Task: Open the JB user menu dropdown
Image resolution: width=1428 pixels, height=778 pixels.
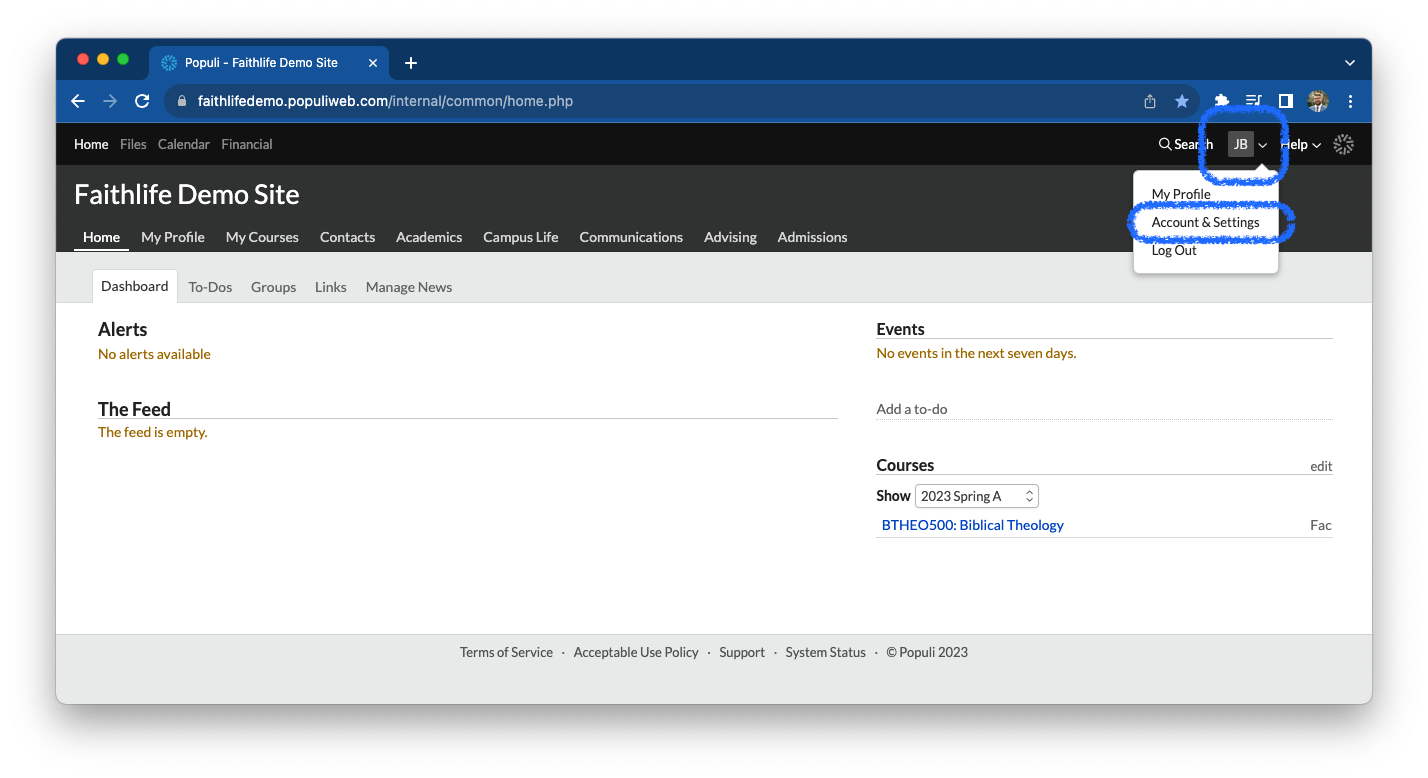Action: [1247, 144]
